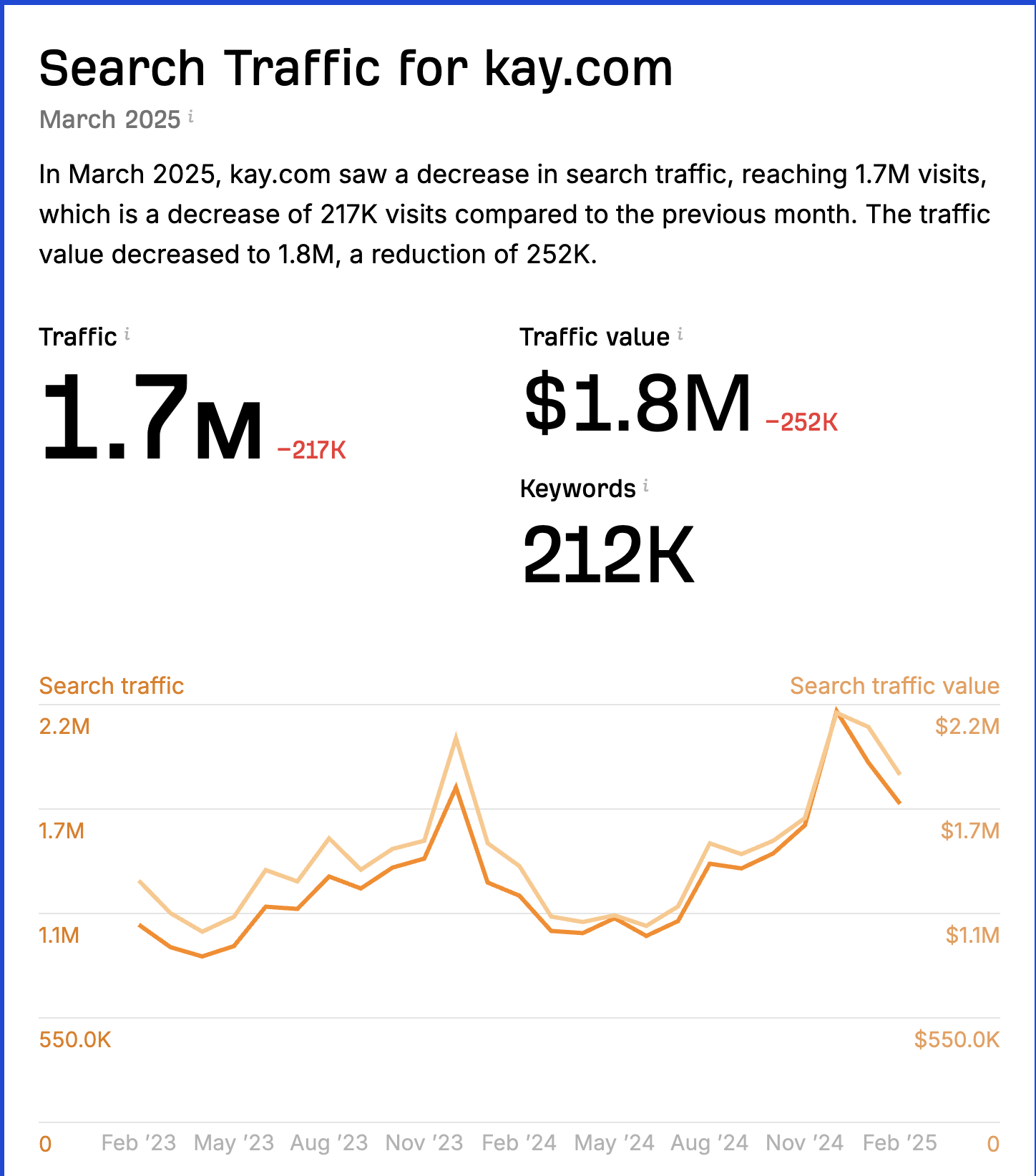Click the Nov '23 x-axis label
This screenshot has height=1176, width=1036.
[x=424, y=1143]
